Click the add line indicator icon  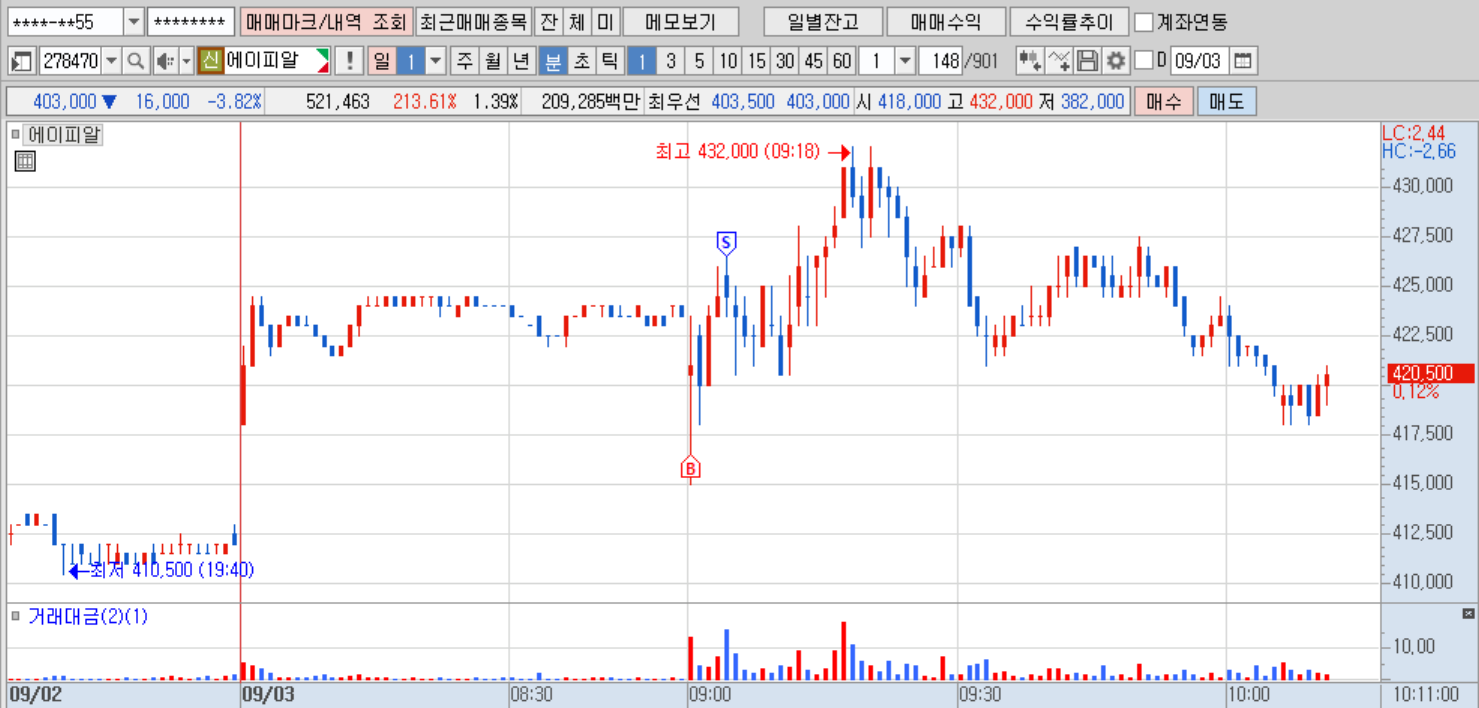click(x=1059, y=61)
